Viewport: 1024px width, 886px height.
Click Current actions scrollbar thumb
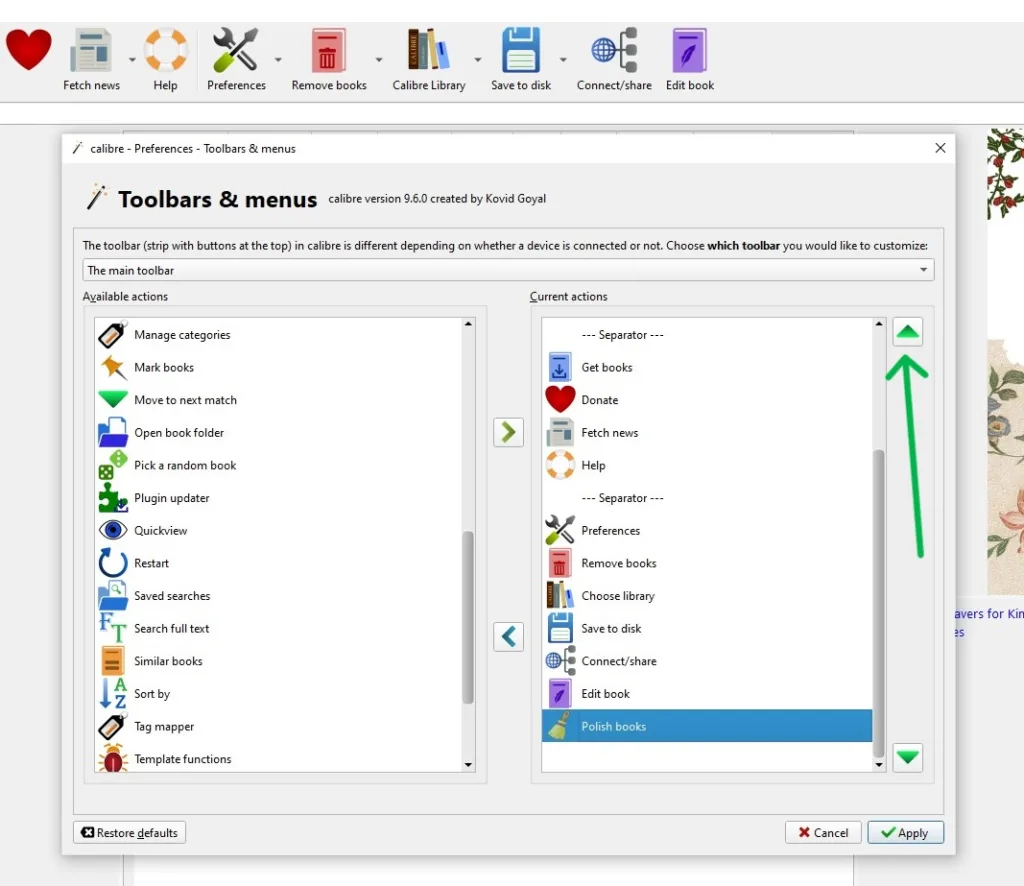pyautogui.click(x=878, y=603)
